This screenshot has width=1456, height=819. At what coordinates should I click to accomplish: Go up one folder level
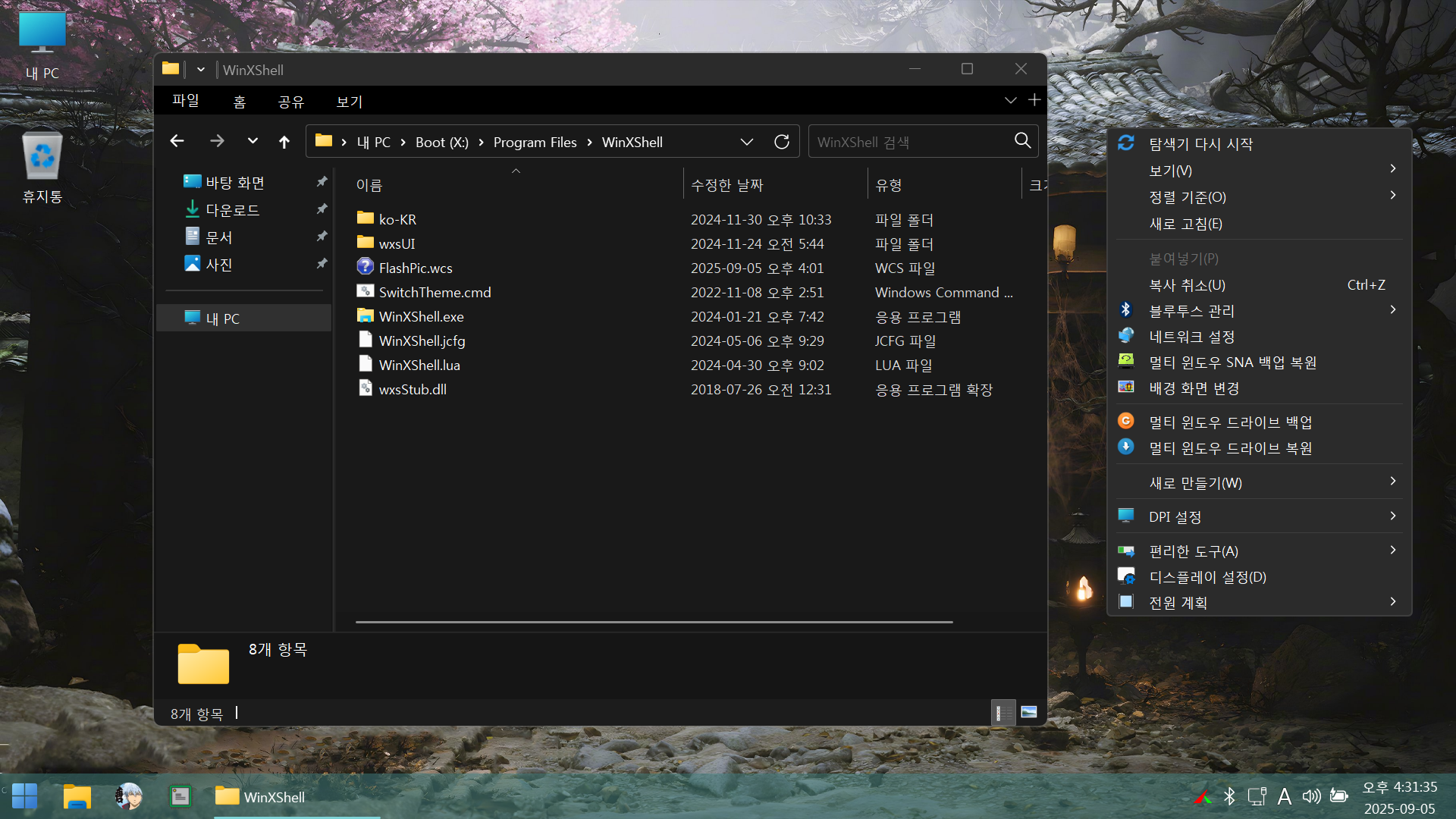284,142
